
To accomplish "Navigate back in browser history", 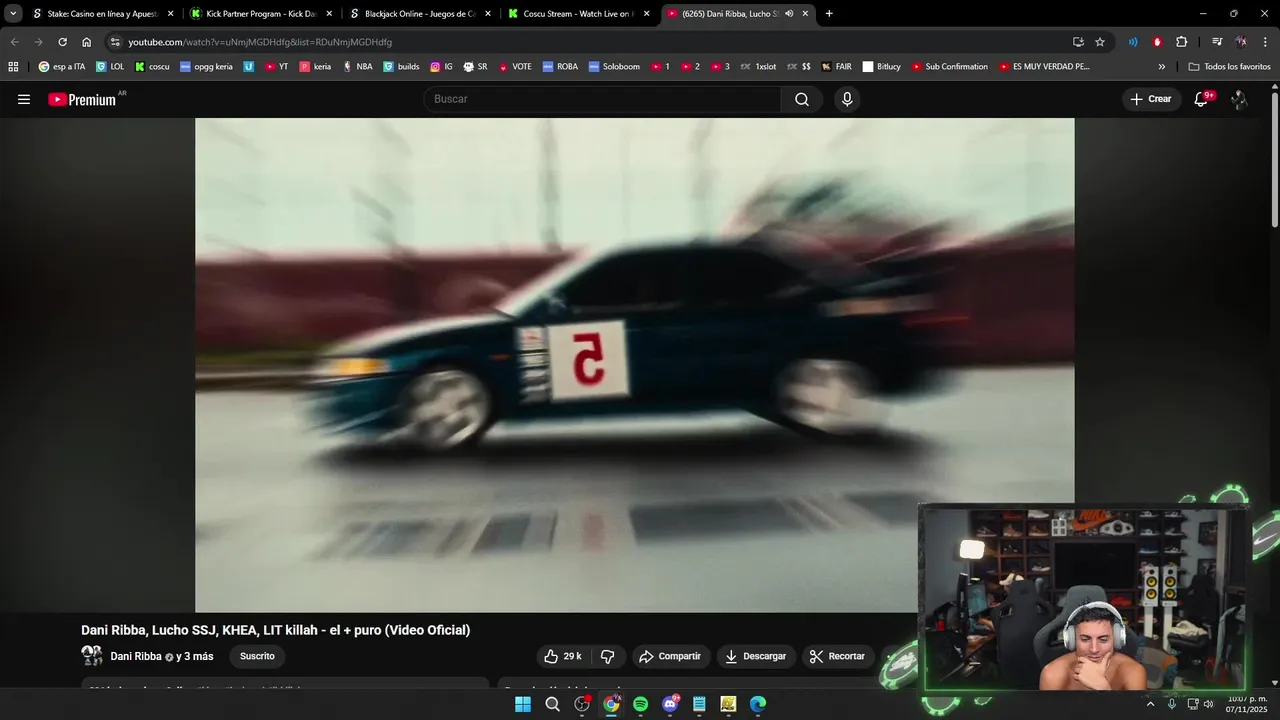I will pos(14,42).
